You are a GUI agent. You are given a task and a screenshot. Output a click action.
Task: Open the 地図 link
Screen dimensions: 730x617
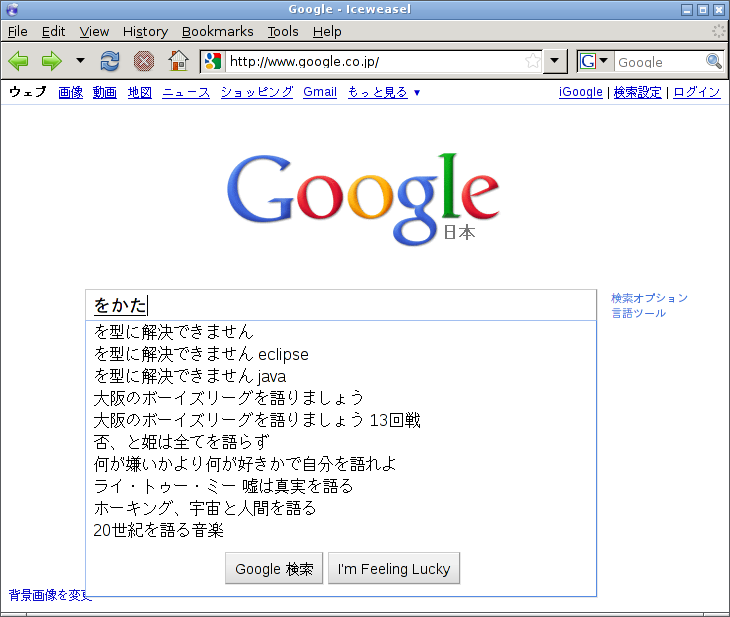tap(140, 92)
